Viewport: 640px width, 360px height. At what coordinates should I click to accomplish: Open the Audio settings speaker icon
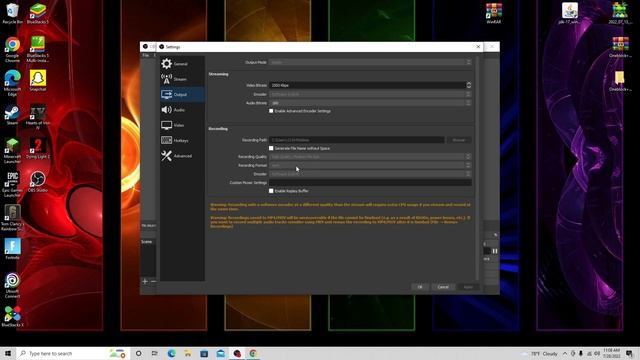167,110
